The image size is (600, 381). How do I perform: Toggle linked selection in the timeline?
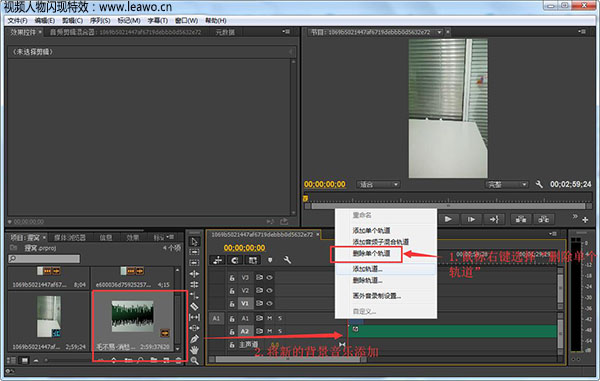point(253,260)
